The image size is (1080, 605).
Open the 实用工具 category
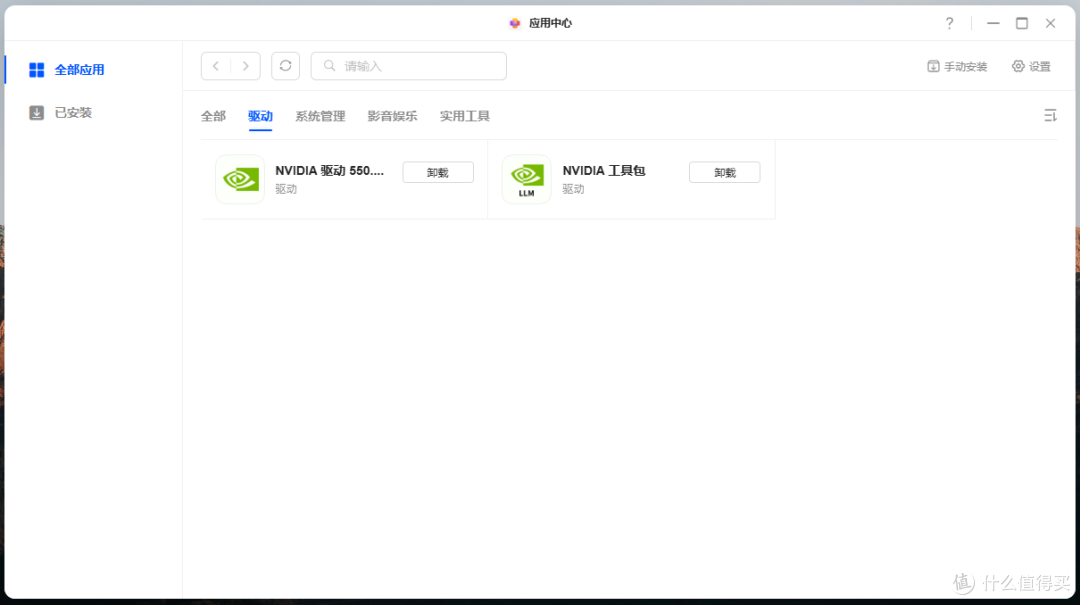coord(464,115)
